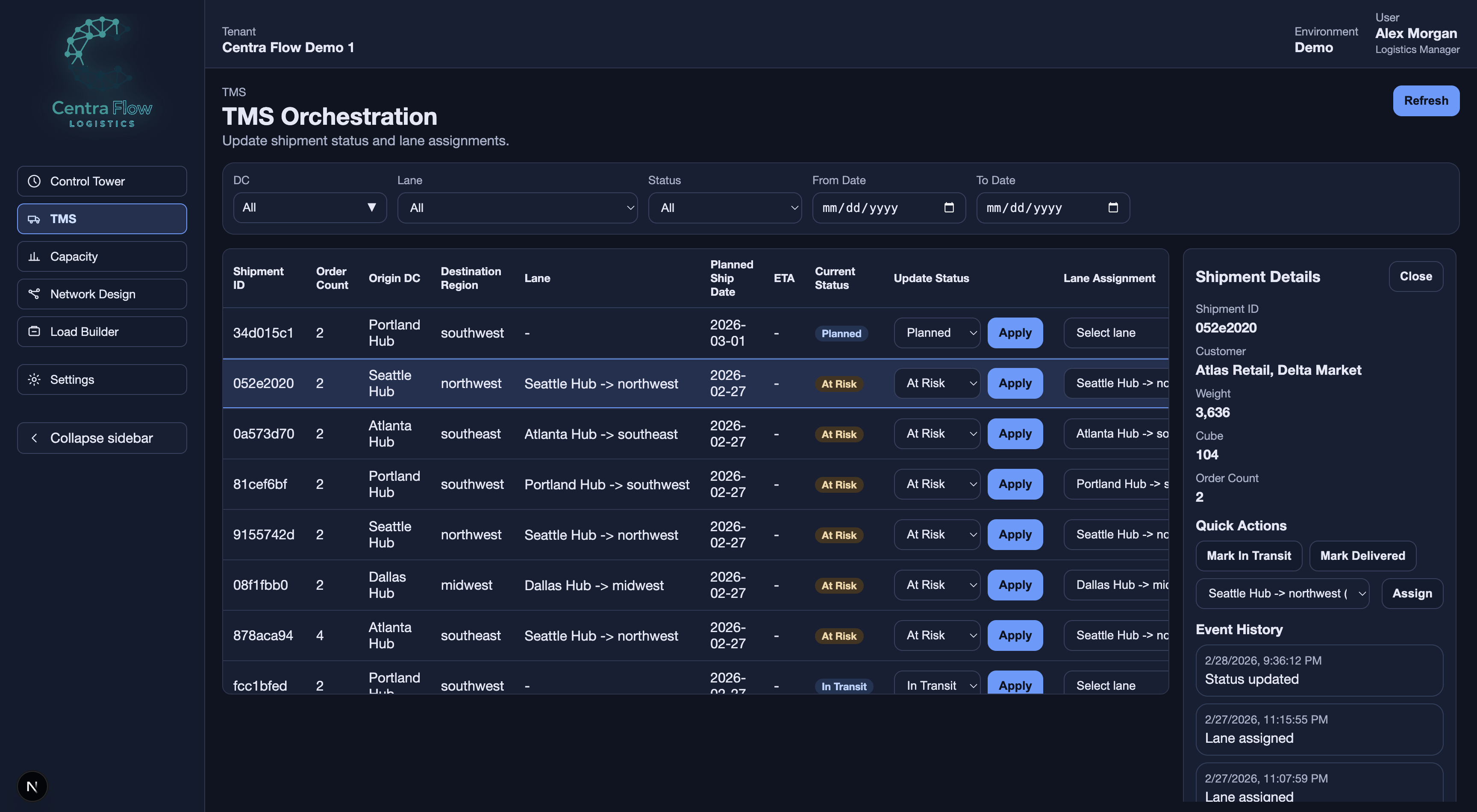Click the Network Design nodes icon

34,294
